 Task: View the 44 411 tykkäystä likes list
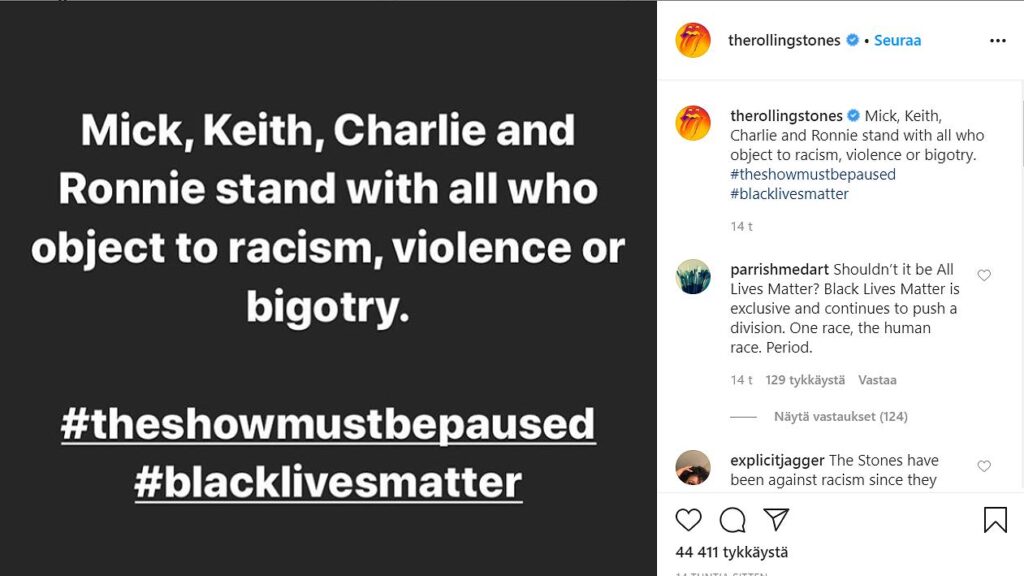(x=732, y=552)
